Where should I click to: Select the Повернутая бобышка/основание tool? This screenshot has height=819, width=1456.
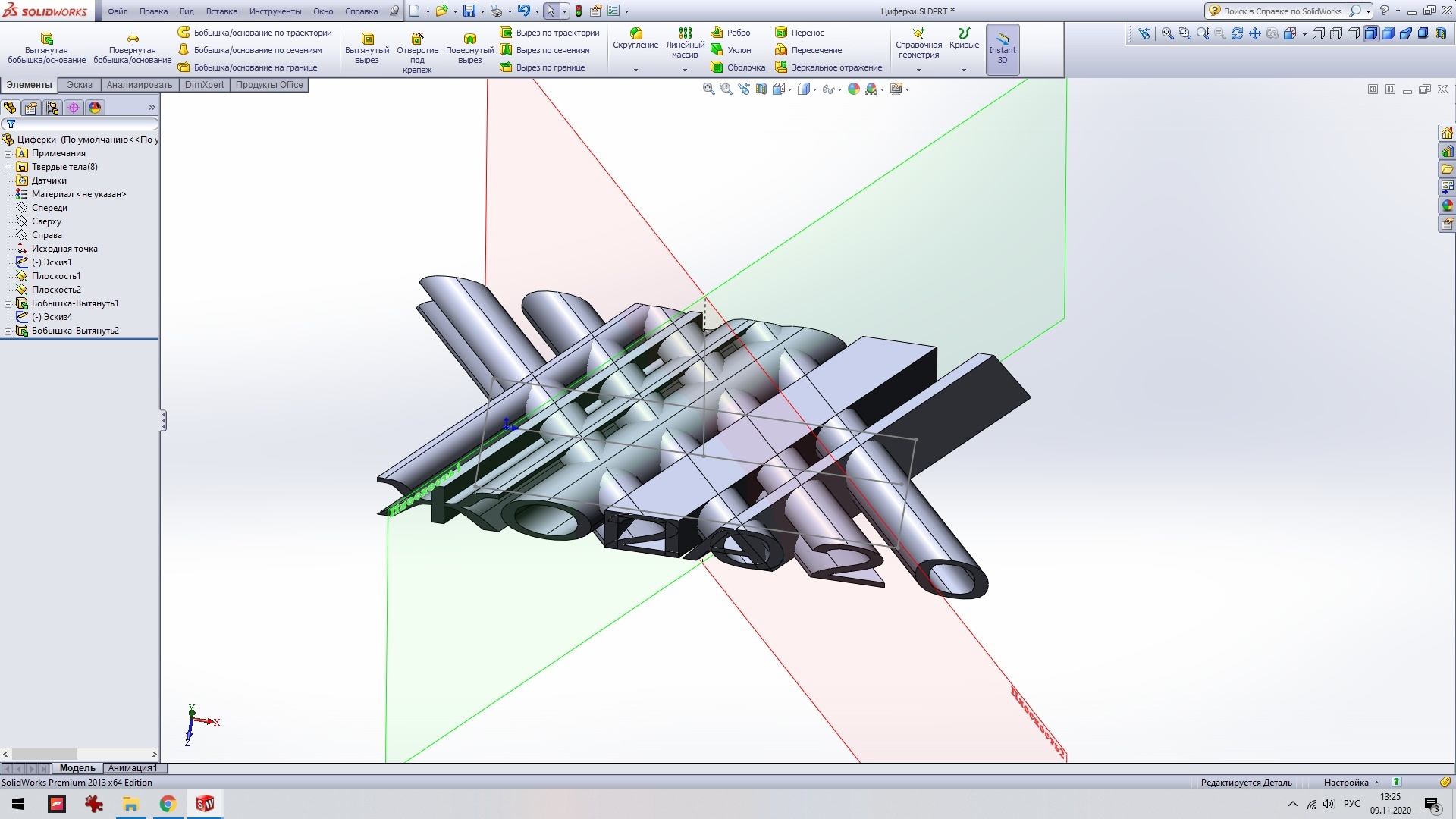point(132,48)
